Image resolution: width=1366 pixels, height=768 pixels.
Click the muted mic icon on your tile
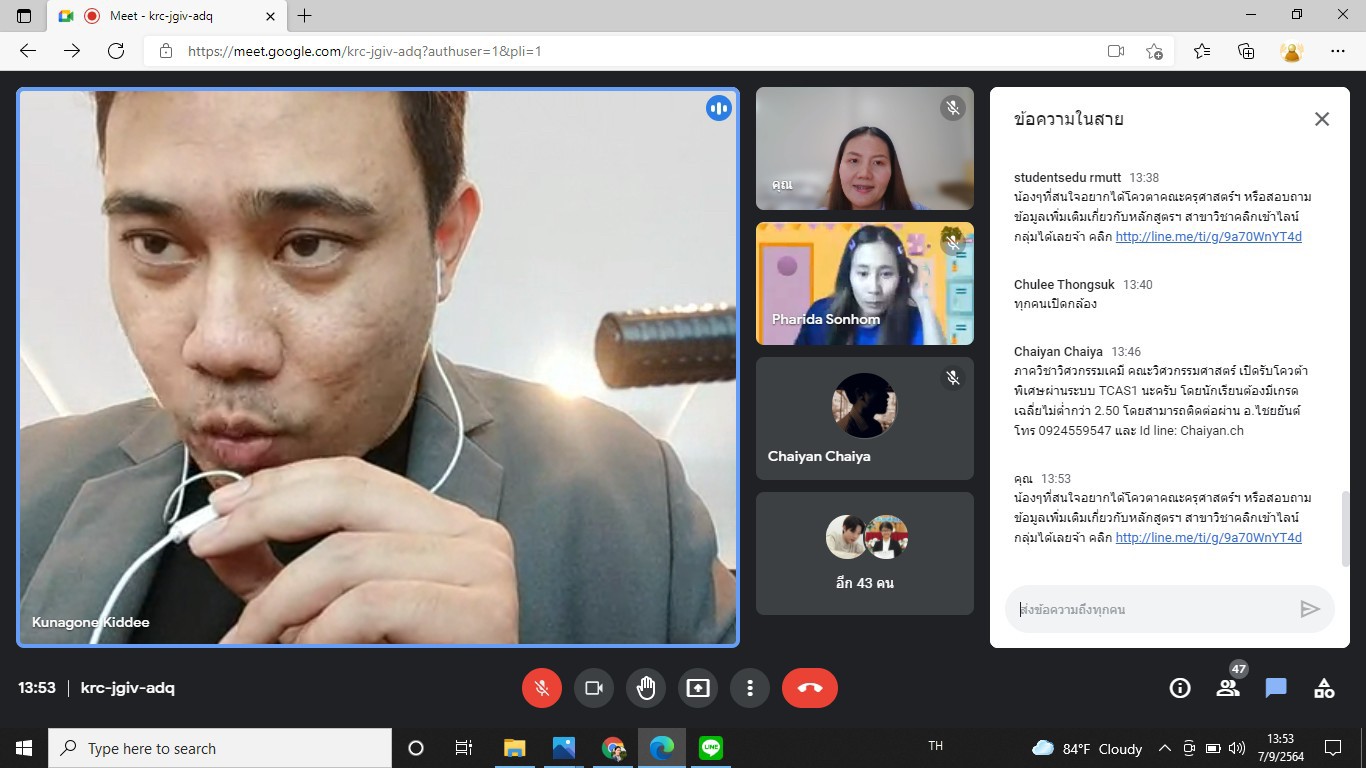click(953, 108)
